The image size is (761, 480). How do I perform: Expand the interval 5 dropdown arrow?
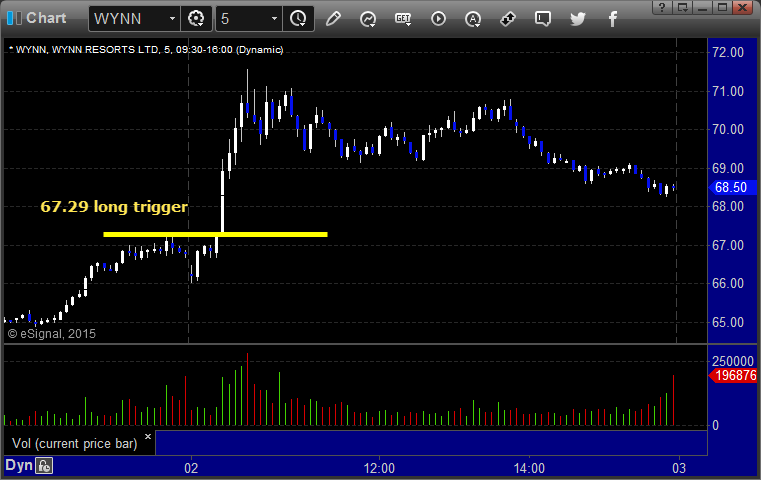tap(274, 19)
